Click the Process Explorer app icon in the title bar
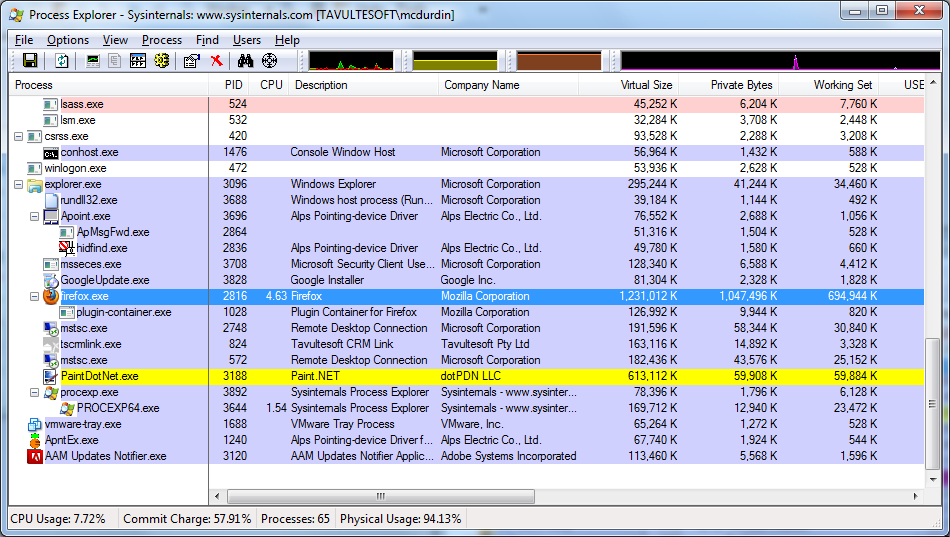 click(17, 15)
